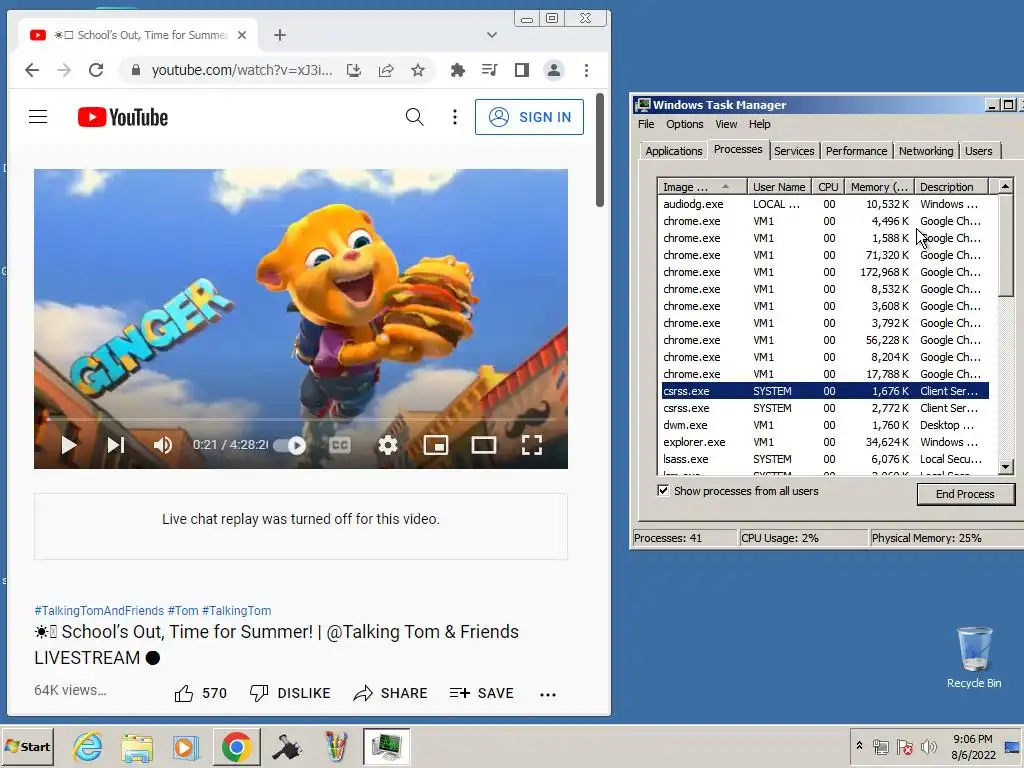Click the YouTube logo
1024x768 pixels.
tap(123, 117)
